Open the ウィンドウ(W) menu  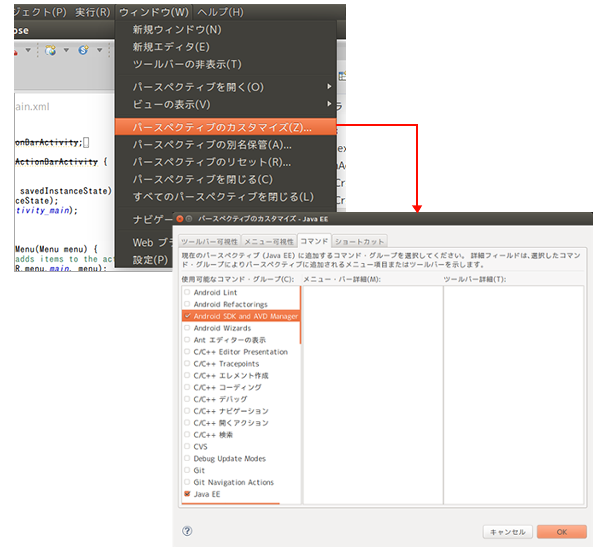[x=153, y=12]
